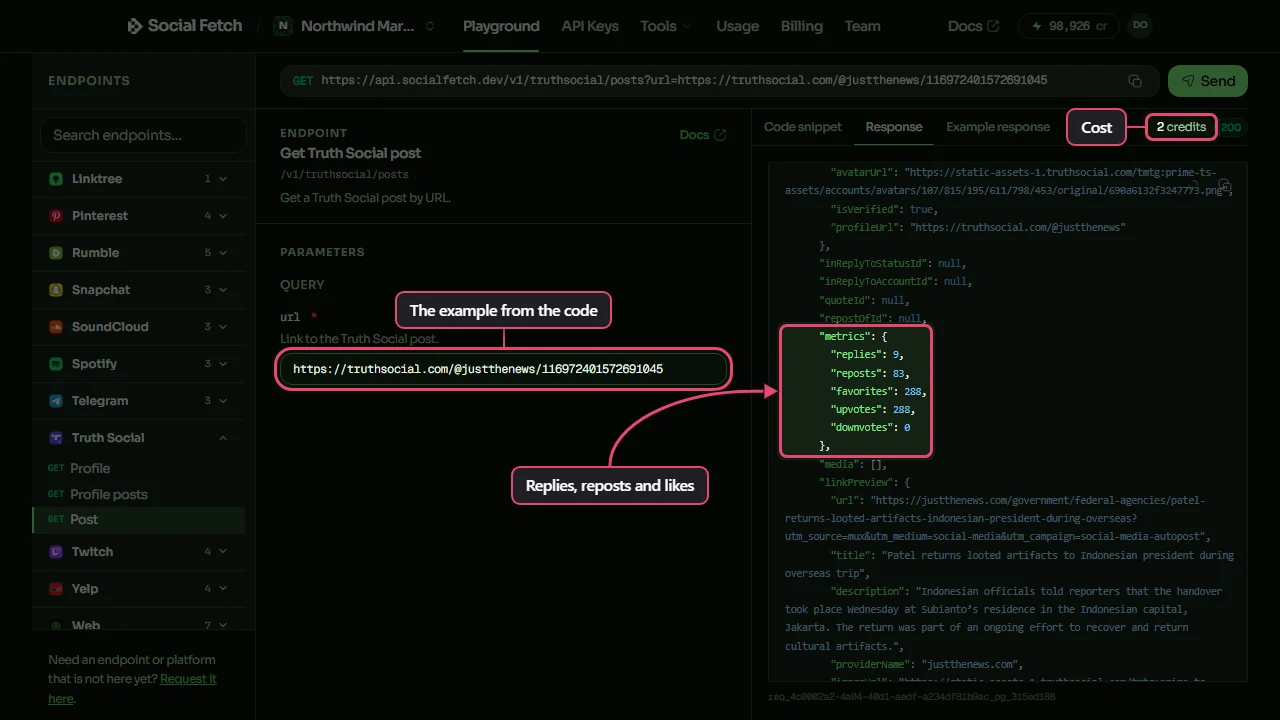Viewport: 1280px width, 720px height.
Task: Click the Linktree platform icon
Action: (56, 179)
